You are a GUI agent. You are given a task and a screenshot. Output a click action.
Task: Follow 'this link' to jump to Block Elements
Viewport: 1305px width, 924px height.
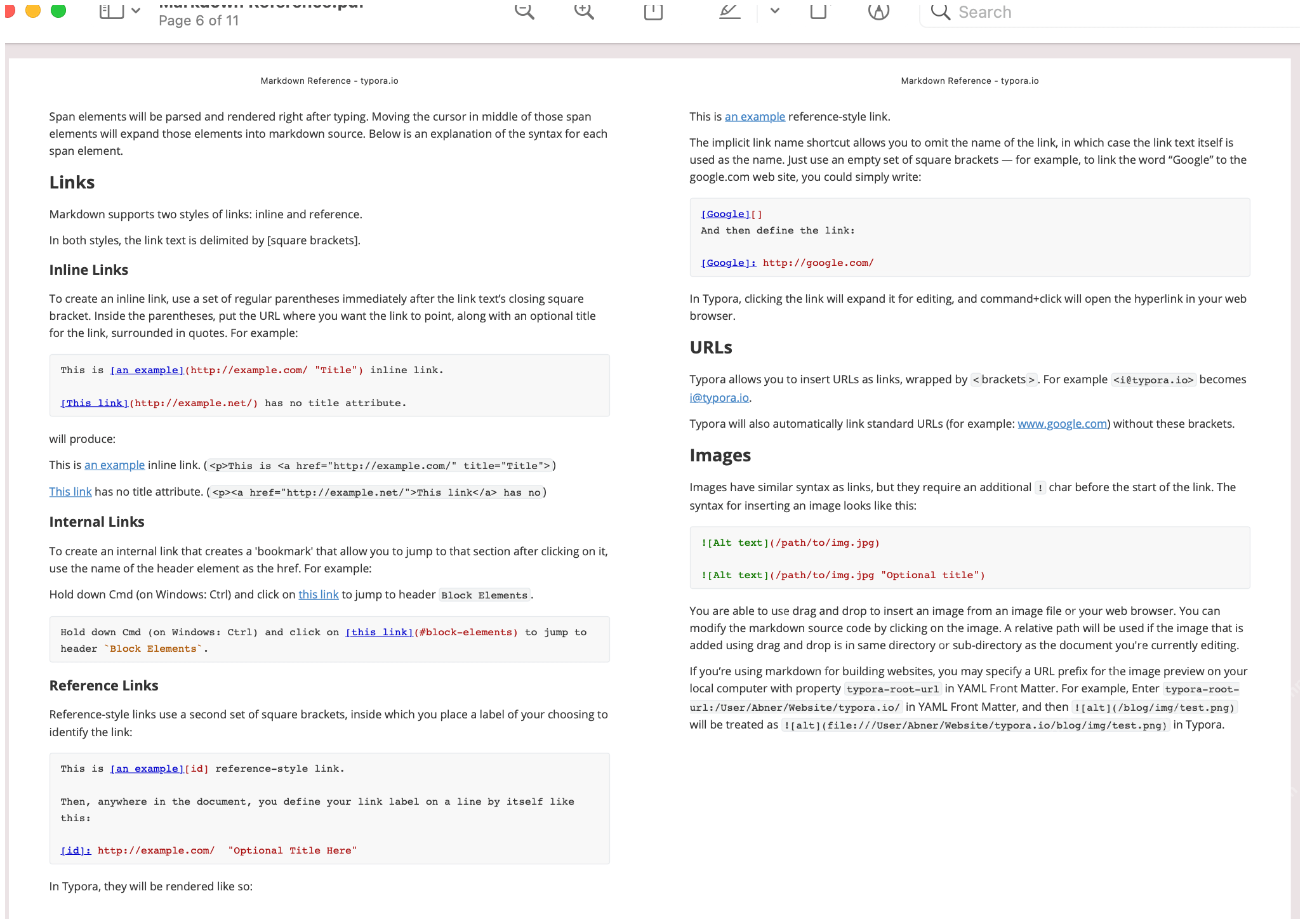click(319, 595)
